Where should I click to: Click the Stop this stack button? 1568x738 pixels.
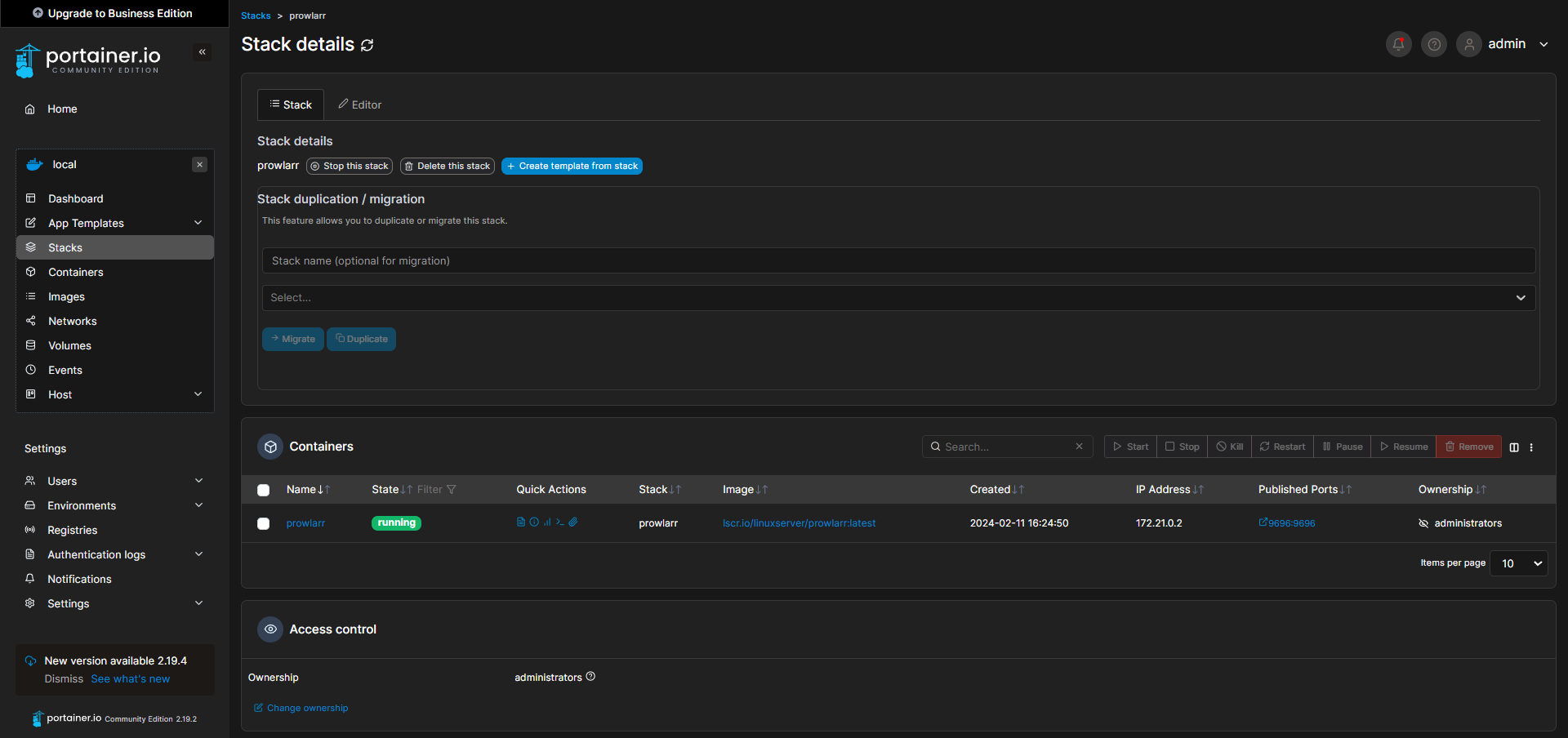tap(350, 167)
